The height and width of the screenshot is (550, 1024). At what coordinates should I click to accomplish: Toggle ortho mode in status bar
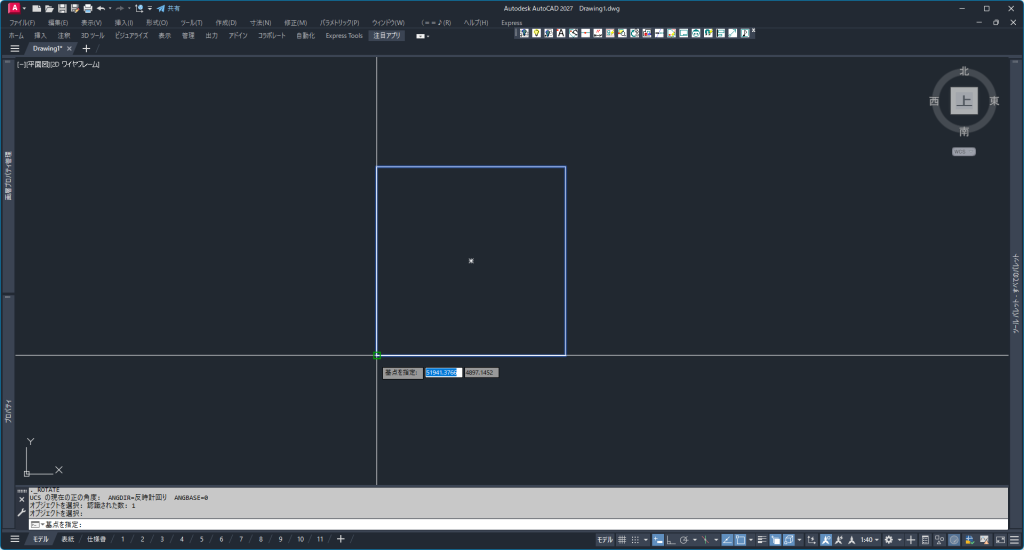[671, 540]
